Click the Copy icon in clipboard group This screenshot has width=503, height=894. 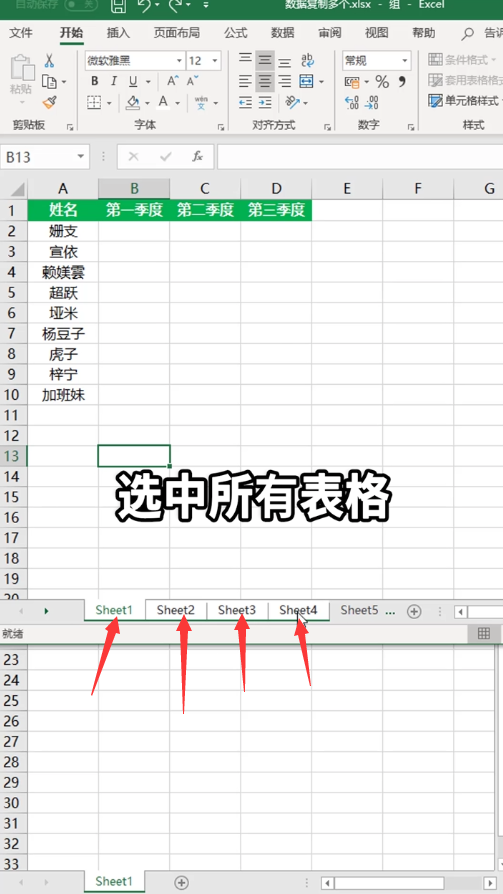click(x=50, y=82)
